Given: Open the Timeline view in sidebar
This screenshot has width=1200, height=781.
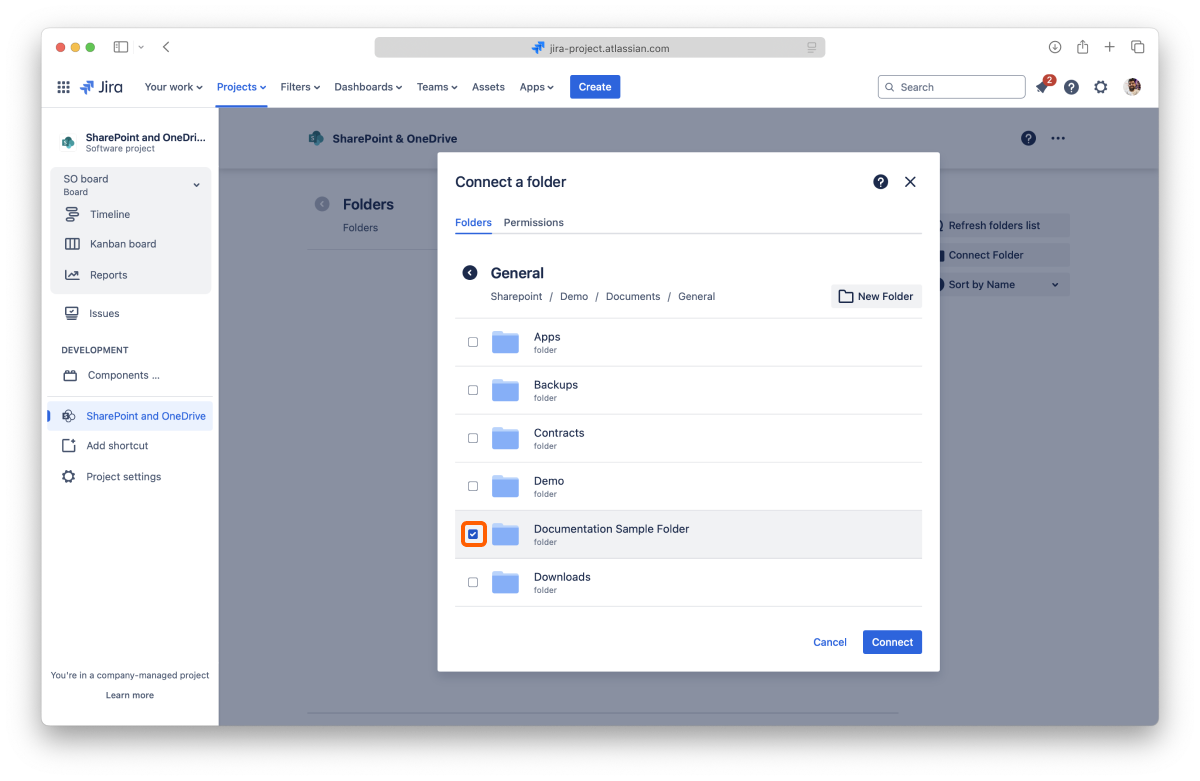Looking at the screenshot, I should click(109, 214).
